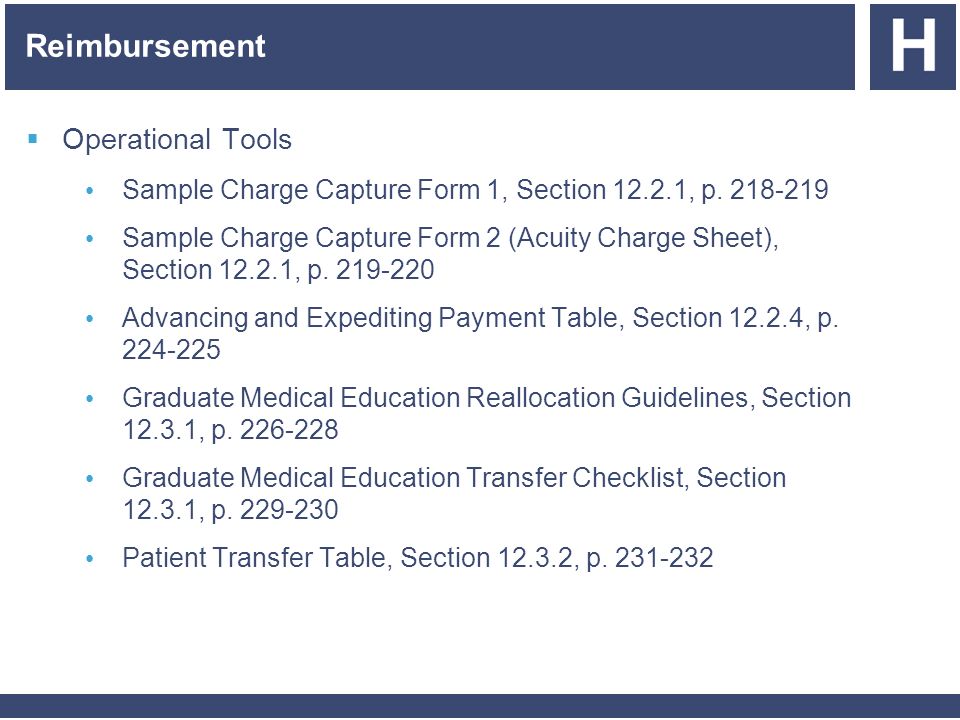960x720 pixels.
Task: Click the bullet before Acuity Charge Sheet item
Action: click(90, 239)
